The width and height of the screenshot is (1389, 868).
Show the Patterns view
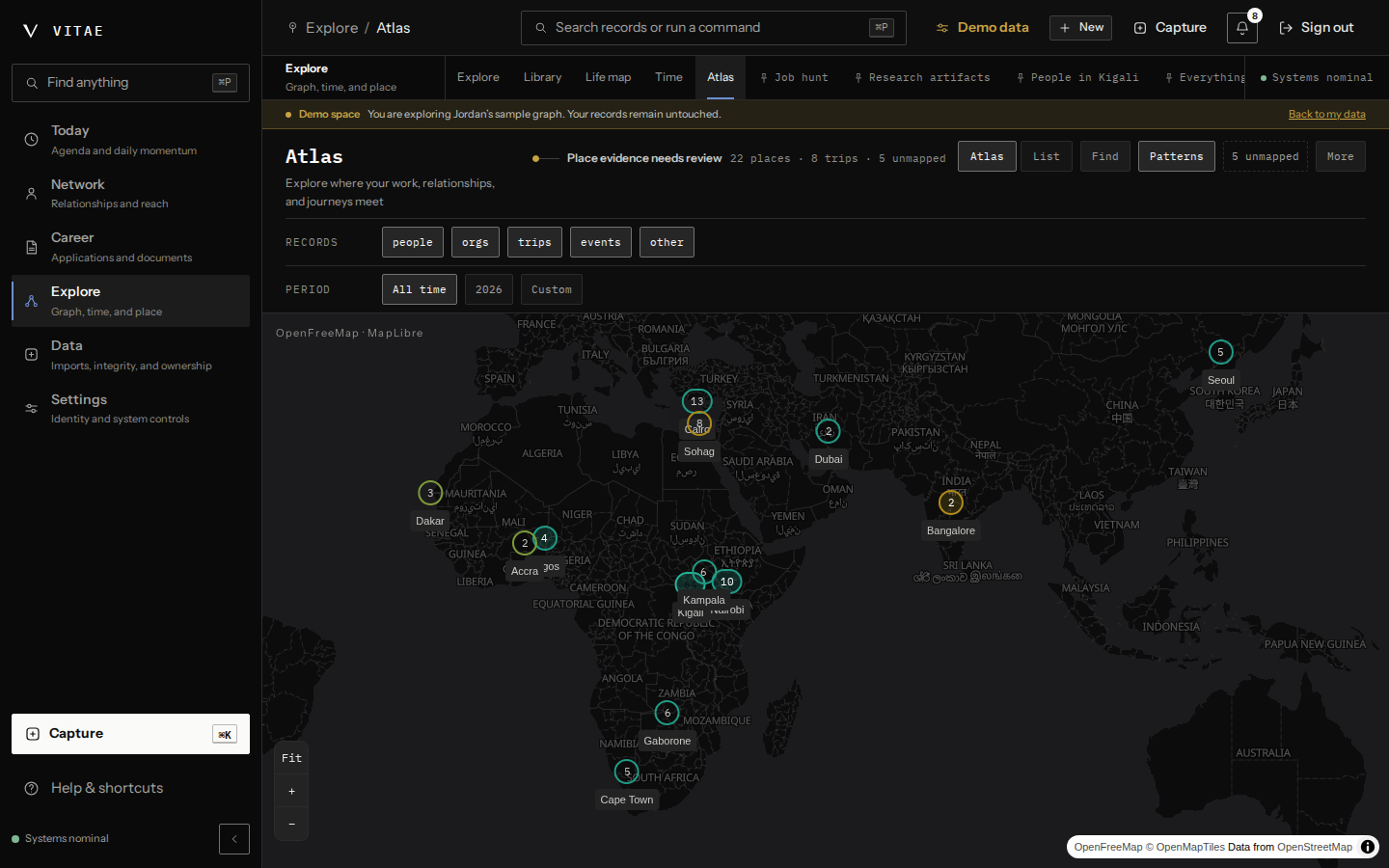(x=1177, y=156)
